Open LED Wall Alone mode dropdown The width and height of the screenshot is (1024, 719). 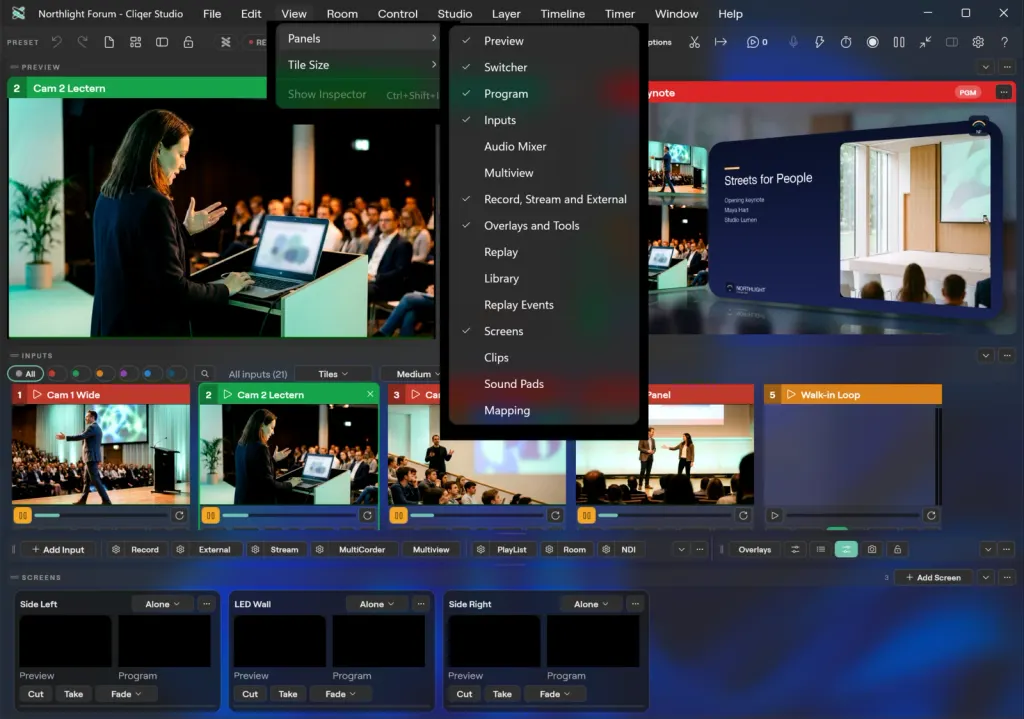pyautogui.click(x=377, y=604)
